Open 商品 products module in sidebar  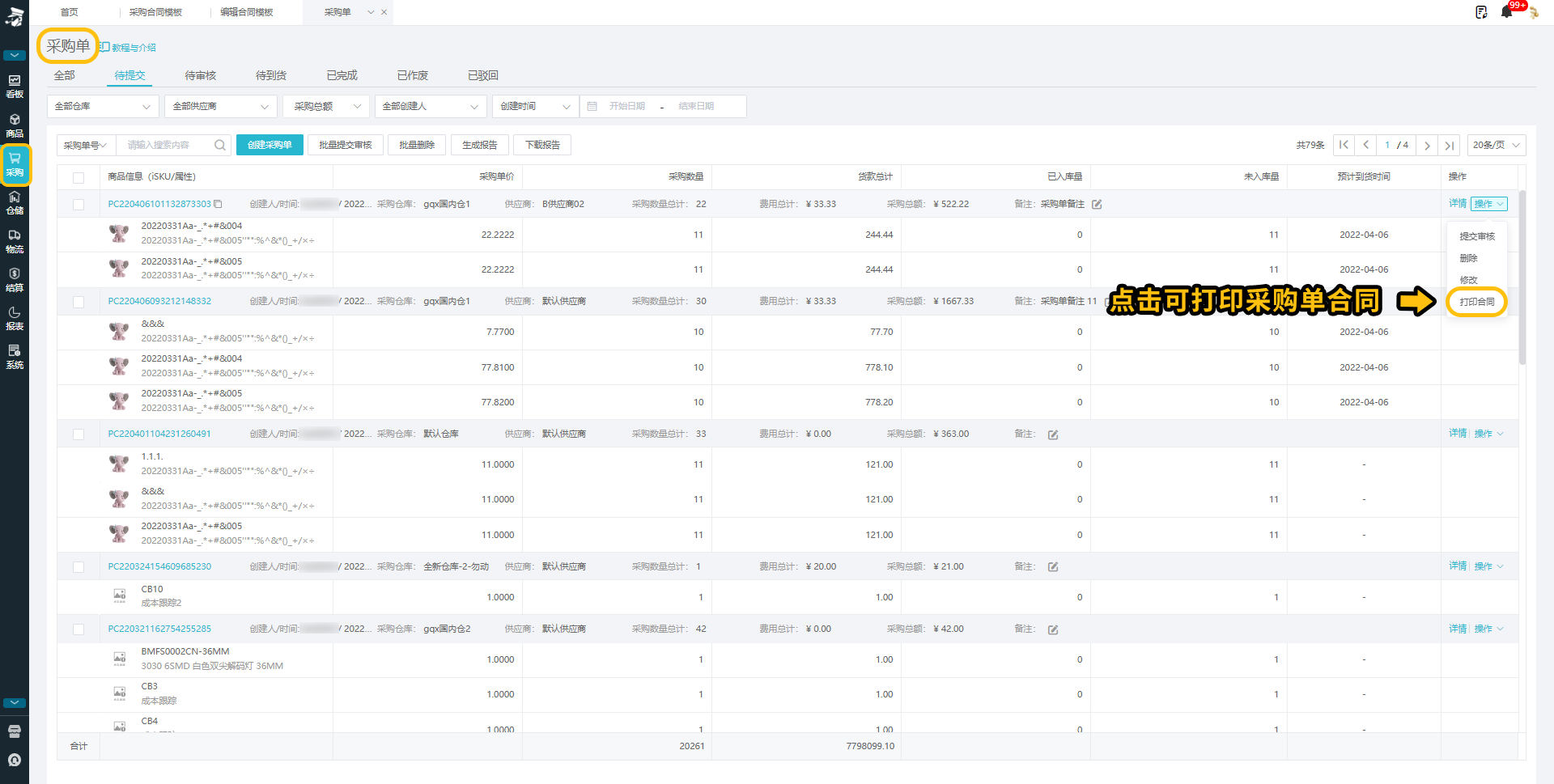pyautogui.click(x=15, y=125)
